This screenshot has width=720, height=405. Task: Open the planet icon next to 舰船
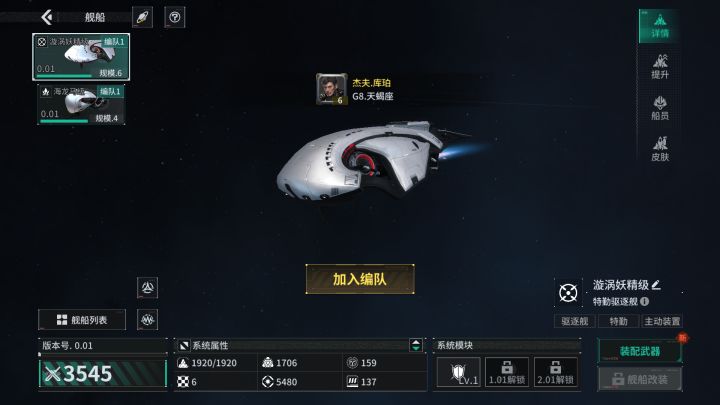click(x=142, y=17)
